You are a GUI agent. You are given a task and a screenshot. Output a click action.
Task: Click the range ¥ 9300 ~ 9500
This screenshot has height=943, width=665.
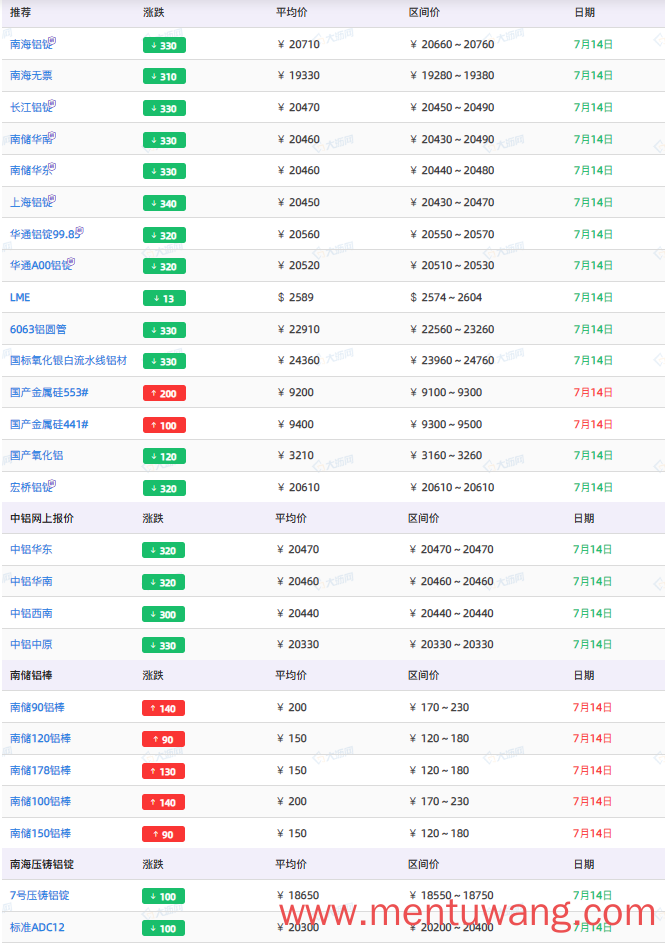click(446, 425)
